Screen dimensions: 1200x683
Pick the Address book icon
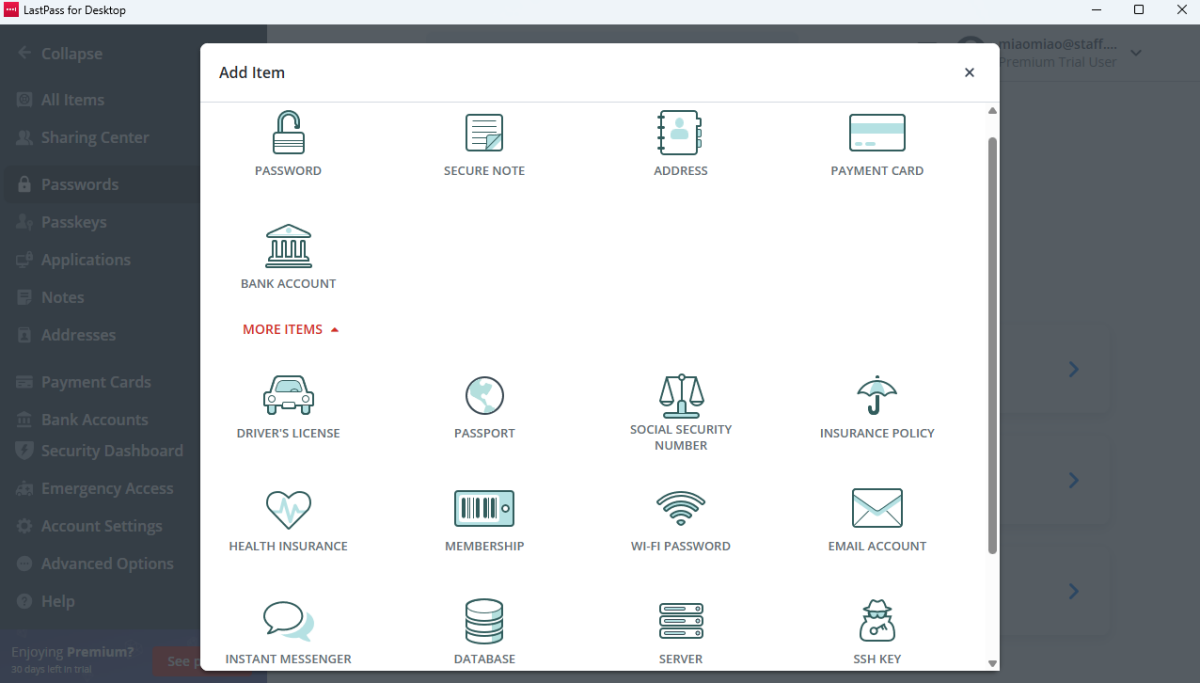click(x=680, y=133)
